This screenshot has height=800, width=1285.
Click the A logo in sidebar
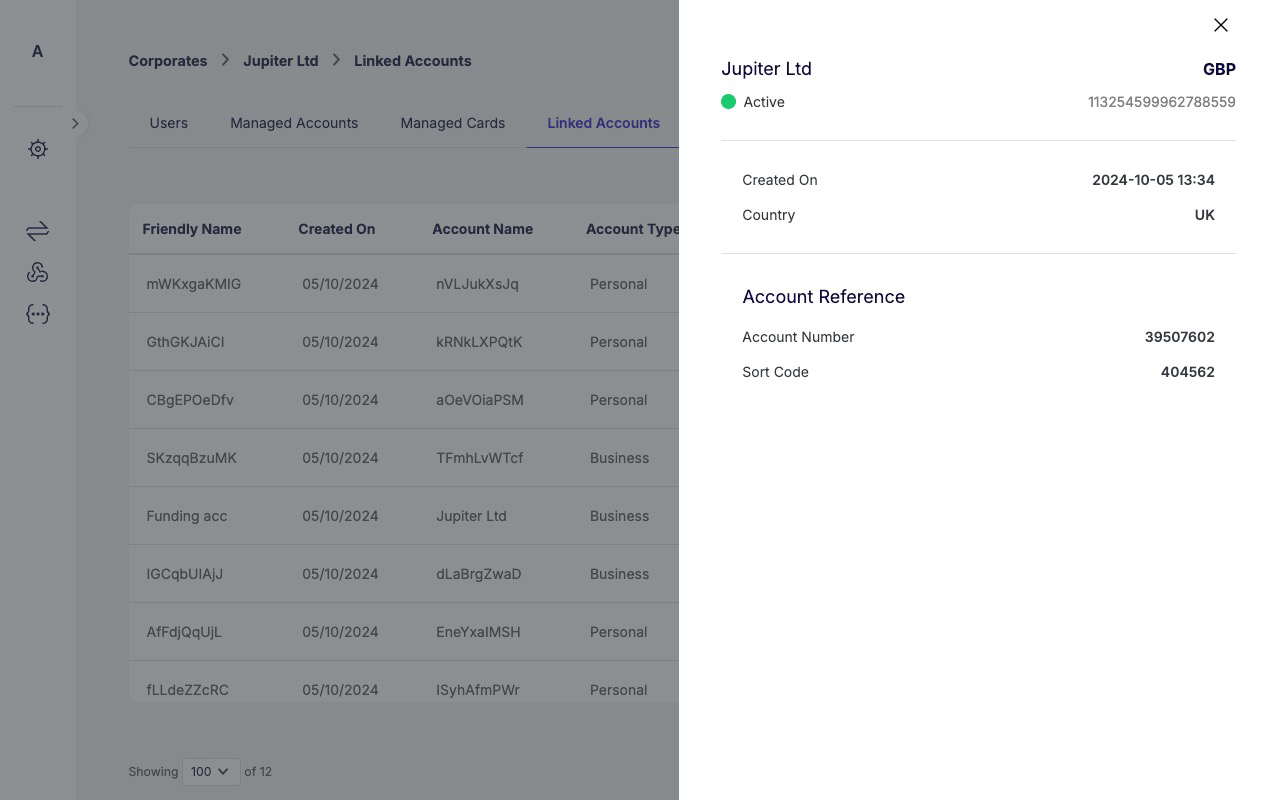pos(37,52)
